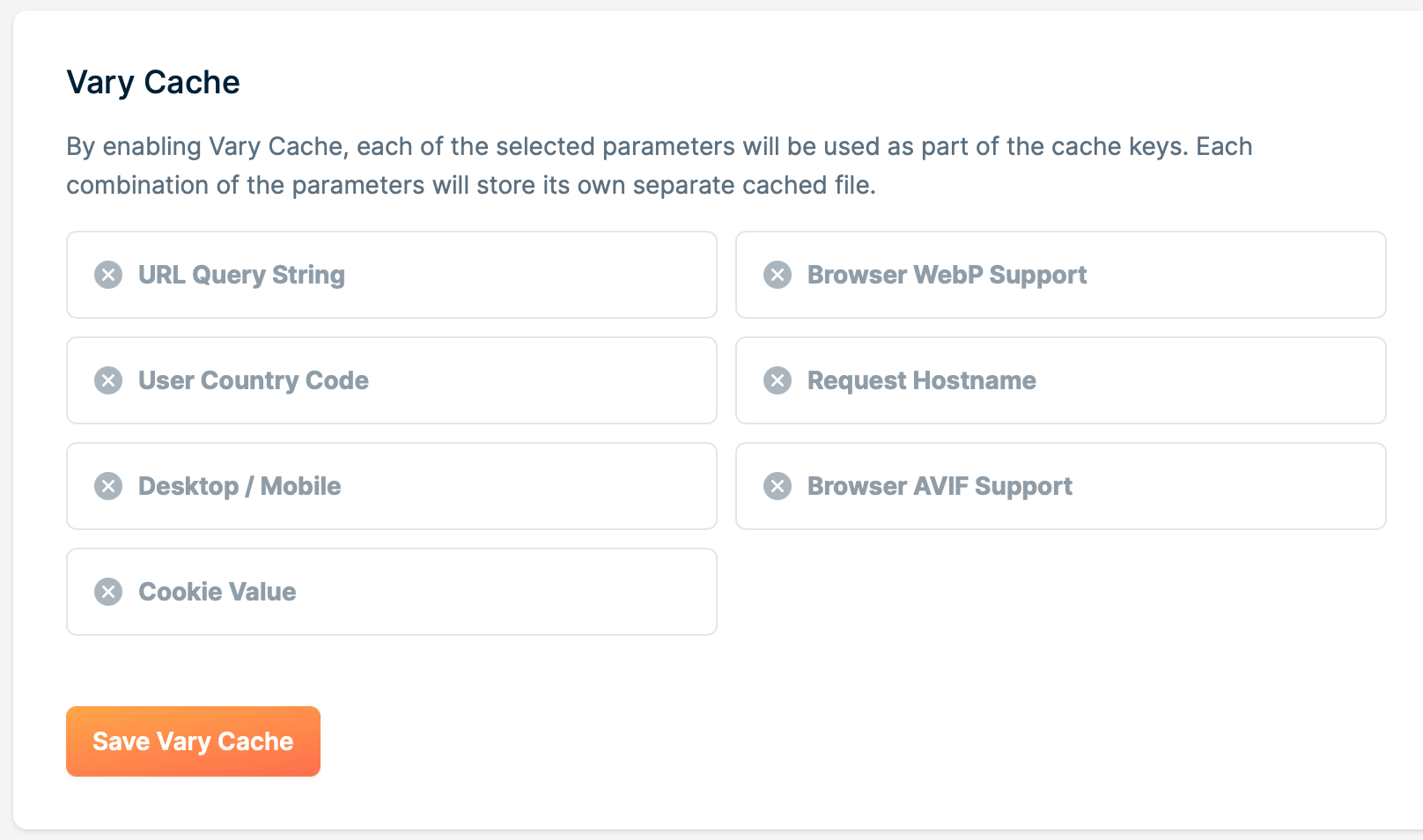Click the circular X inside the URL Query String chip
This screenshot has height=840, width=1423.
click(x=109, y=275)
